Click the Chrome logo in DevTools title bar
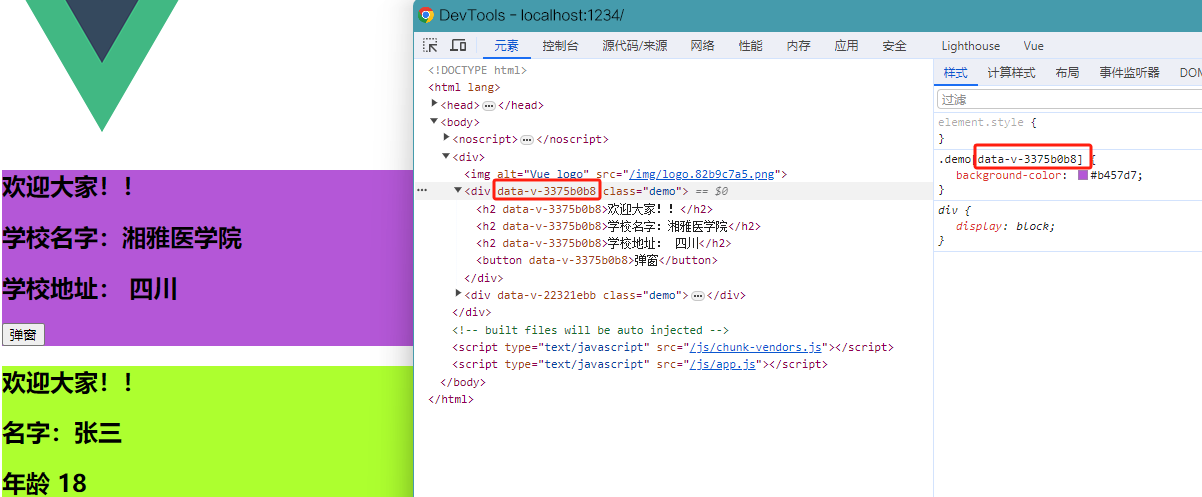 tap(426, 15)
